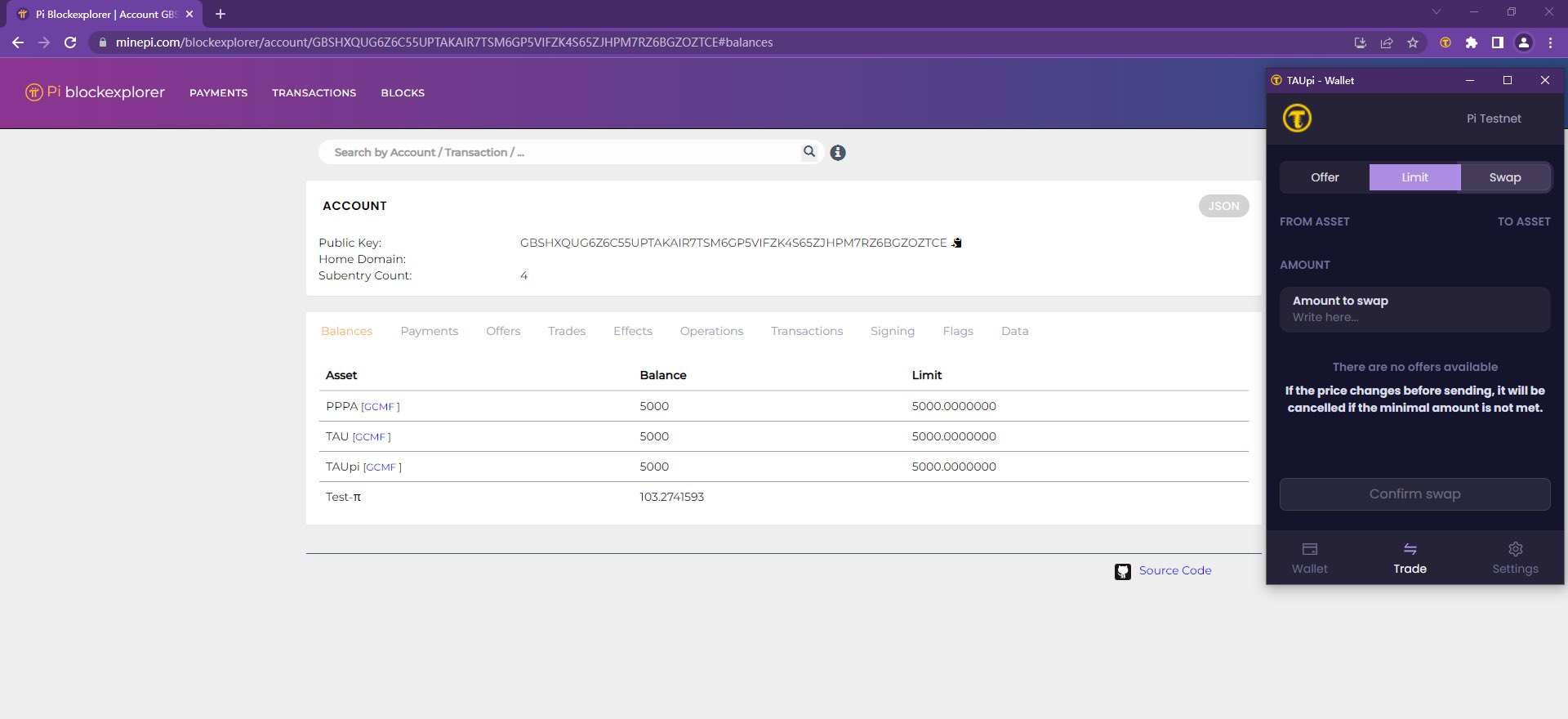Open the browser extensions puzzle icon
This screenshot has width=1568, height=719.
click(1472, 42)
